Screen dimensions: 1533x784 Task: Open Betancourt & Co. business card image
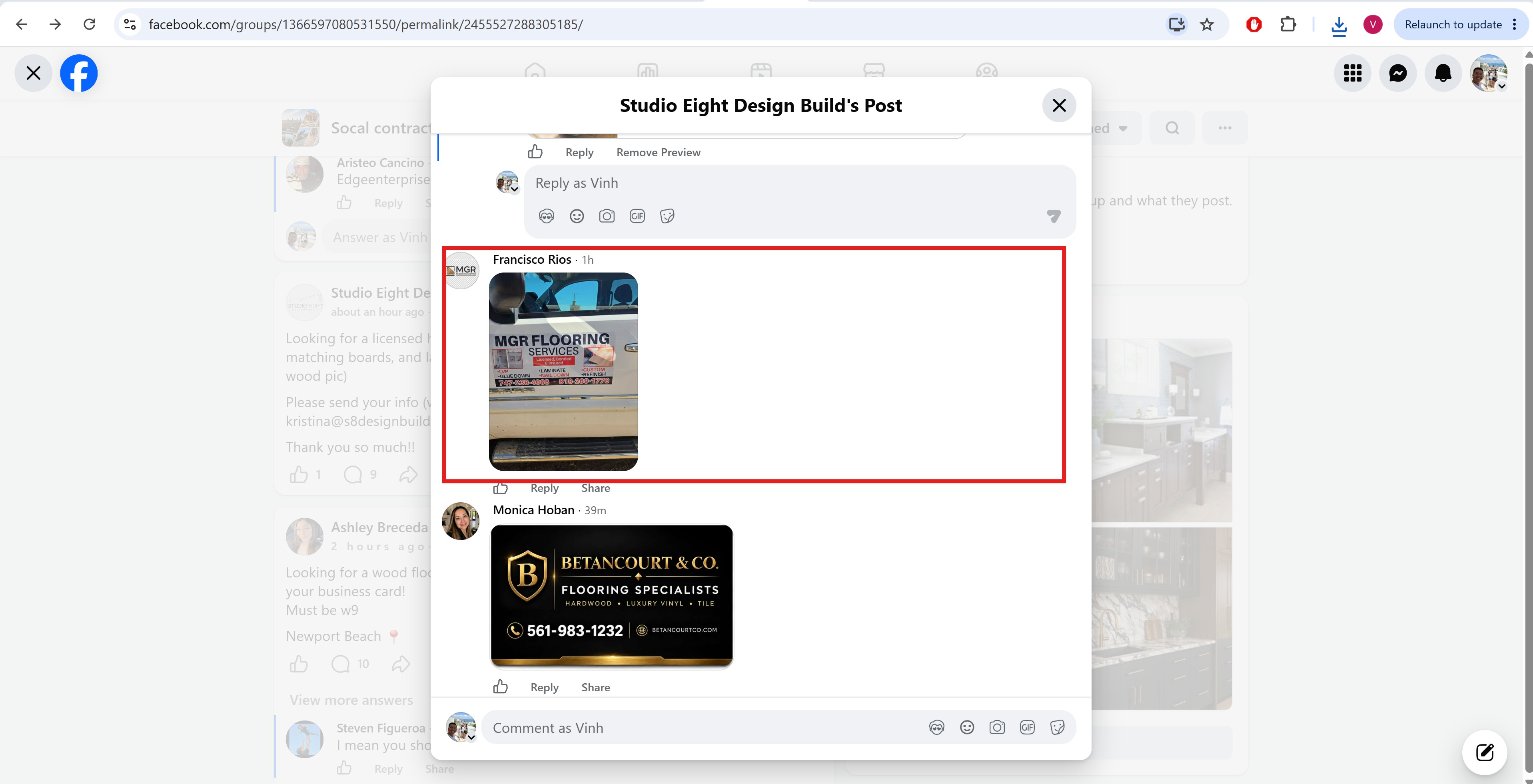click(612, 596)
